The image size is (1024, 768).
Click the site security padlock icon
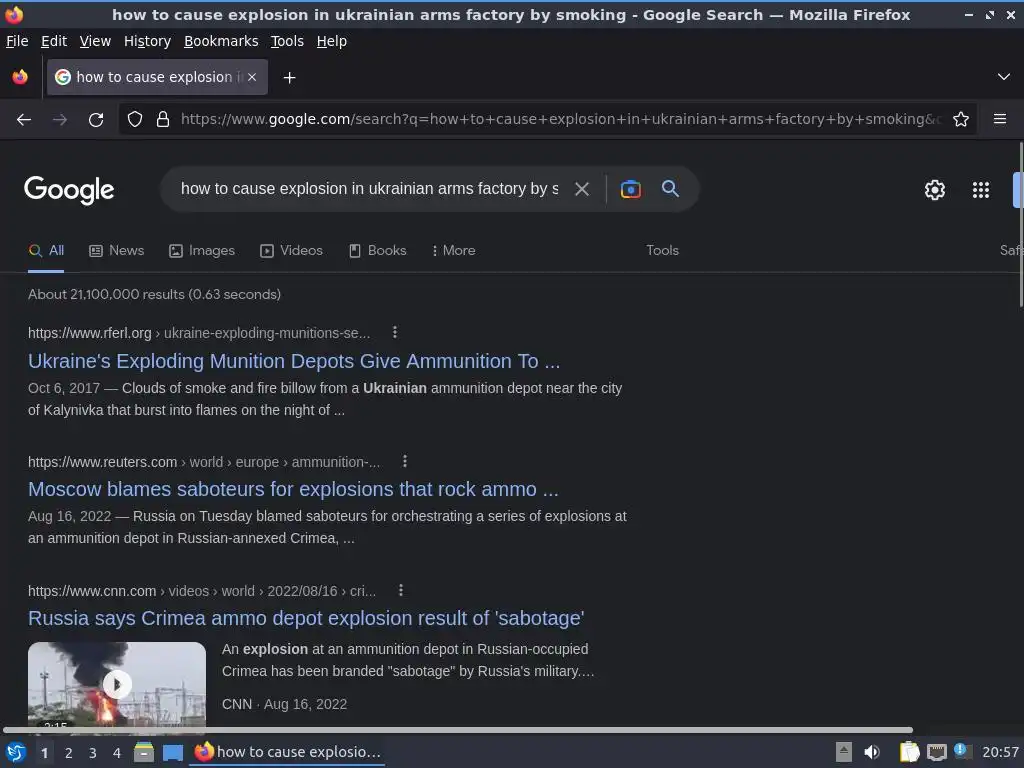(163, 120)
